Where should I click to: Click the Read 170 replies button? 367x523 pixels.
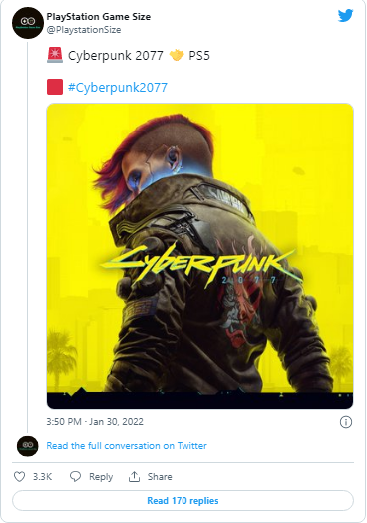183,500
